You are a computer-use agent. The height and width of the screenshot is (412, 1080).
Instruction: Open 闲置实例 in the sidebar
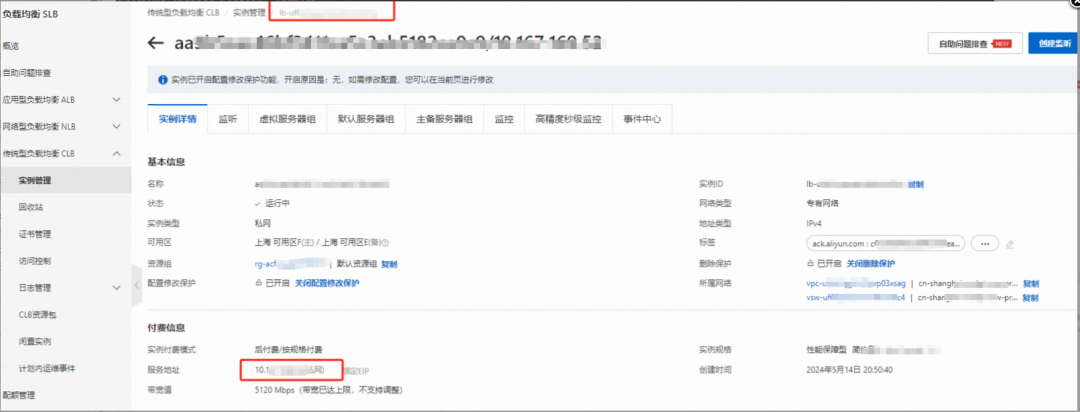click(35, 342)
